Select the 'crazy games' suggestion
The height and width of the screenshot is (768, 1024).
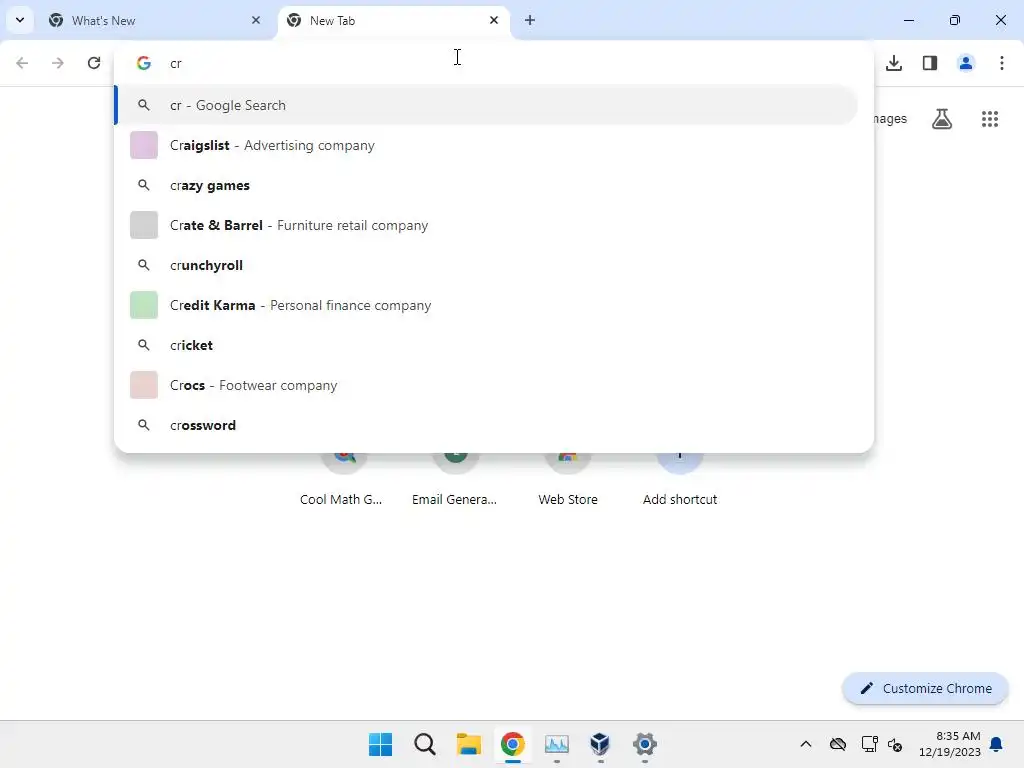point(487,185)
